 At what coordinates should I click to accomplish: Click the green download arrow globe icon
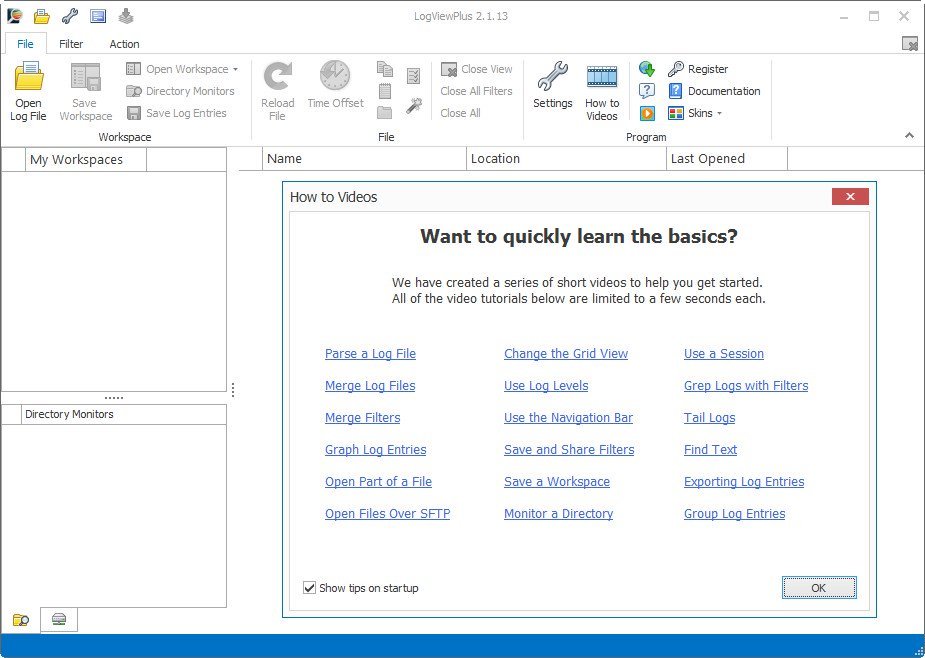pos(647,69)
